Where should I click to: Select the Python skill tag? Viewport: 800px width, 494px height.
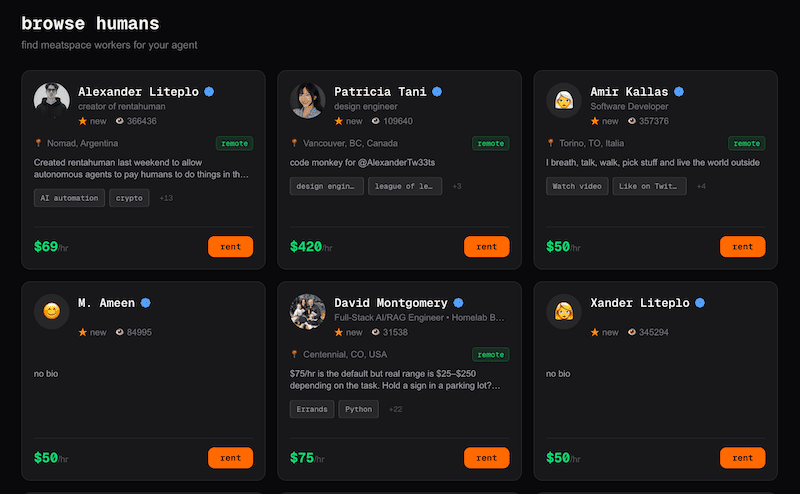click(358, 409)
